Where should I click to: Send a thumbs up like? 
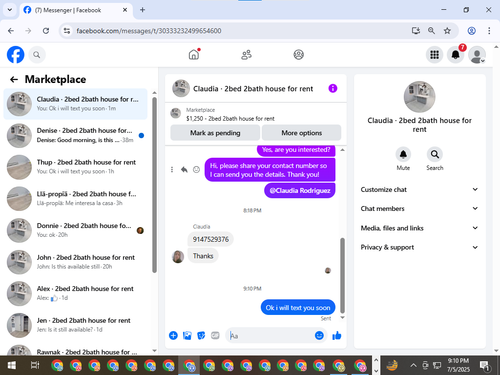(x=337, y=335)
